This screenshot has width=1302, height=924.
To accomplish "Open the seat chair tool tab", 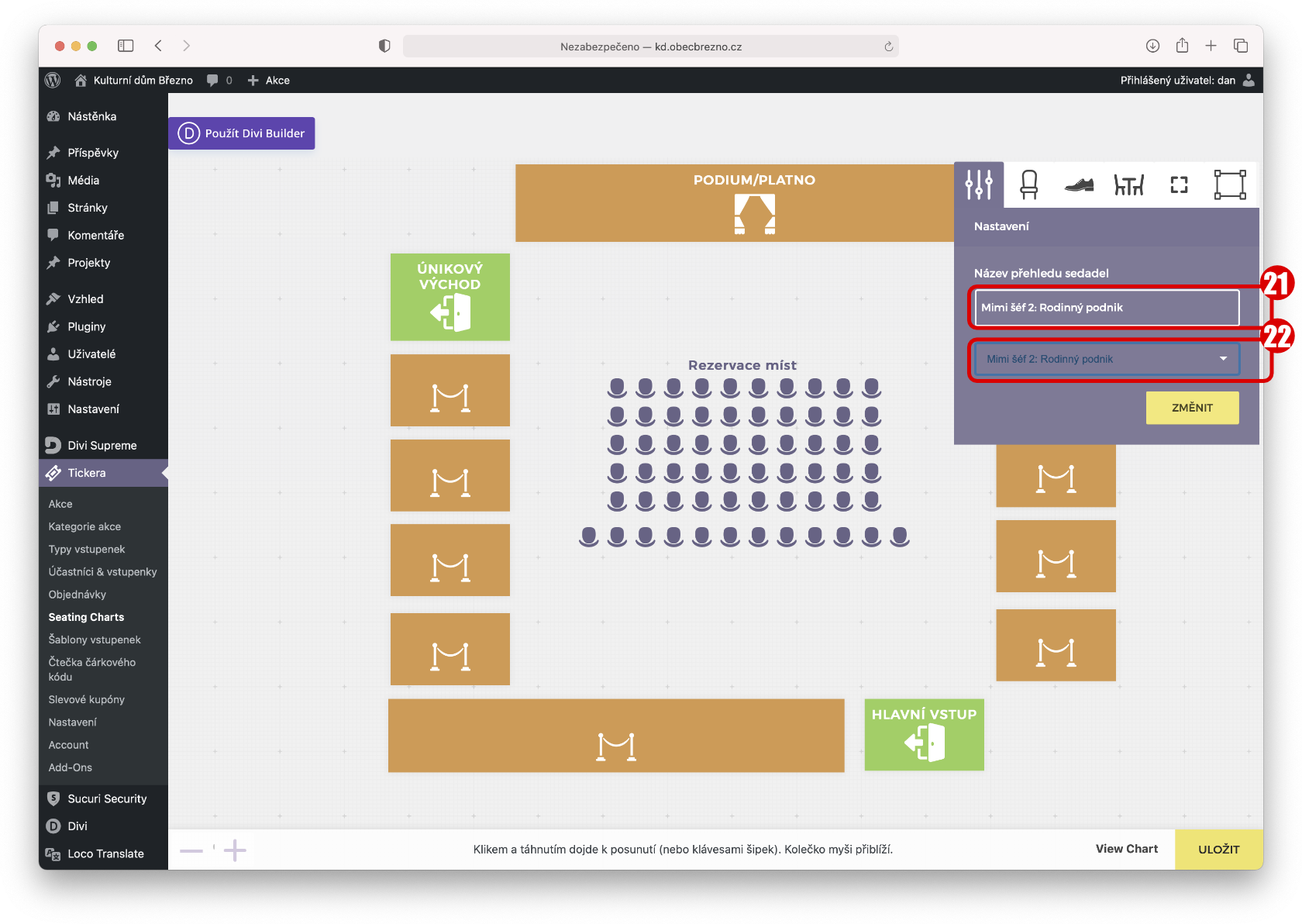I will 1028,184.
